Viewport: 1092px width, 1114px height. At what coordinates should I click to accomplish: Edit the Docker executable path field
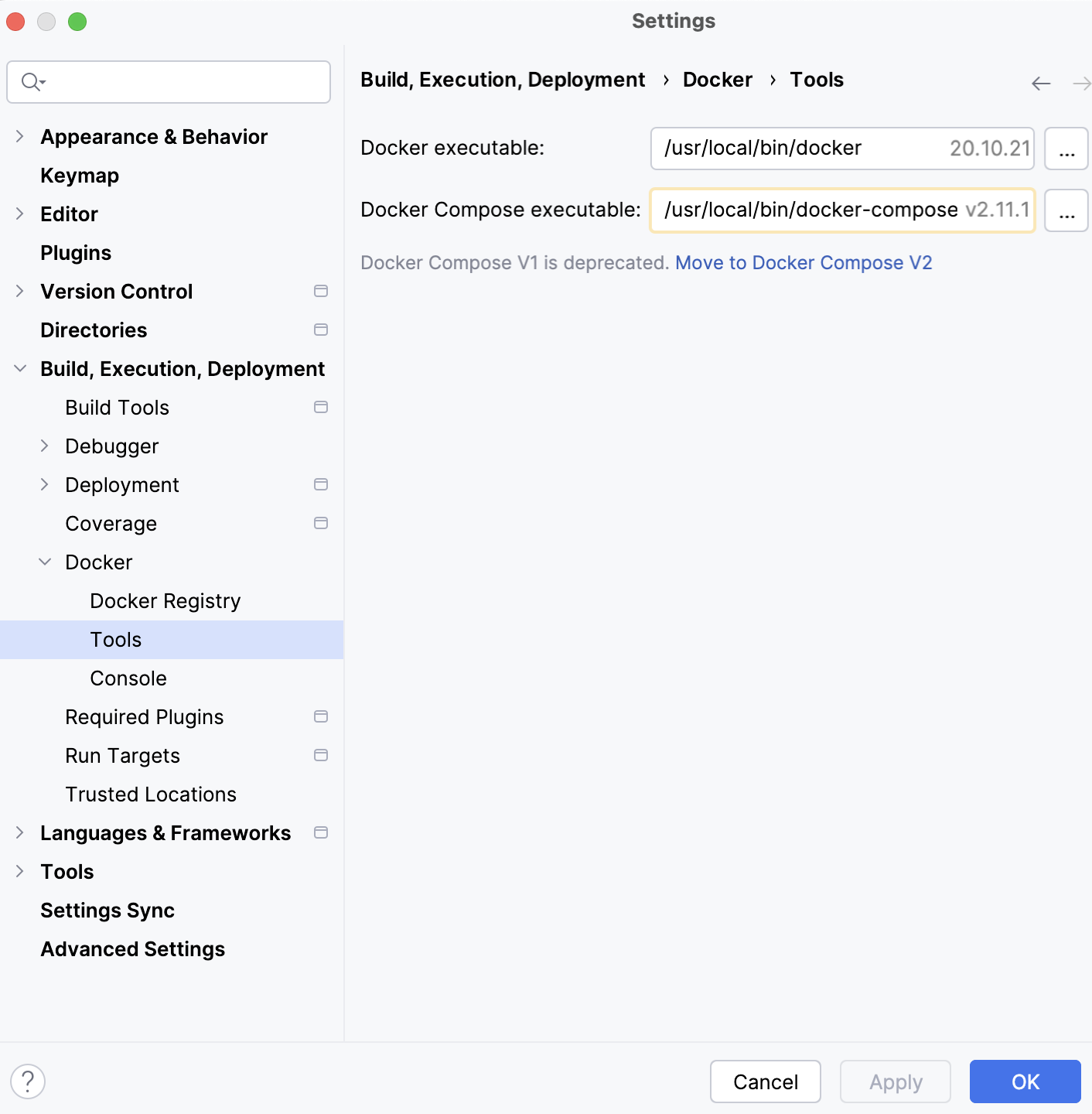842,149
